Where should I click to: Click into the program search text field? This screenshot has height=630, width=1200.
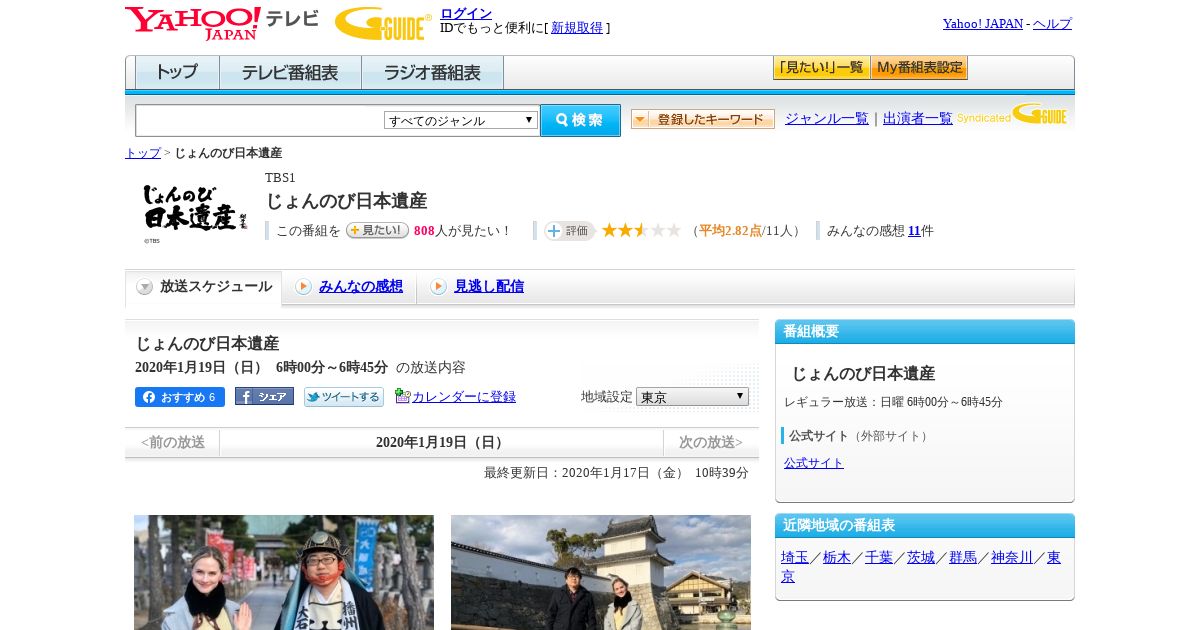pyautogui.click(x=260, y=120)
